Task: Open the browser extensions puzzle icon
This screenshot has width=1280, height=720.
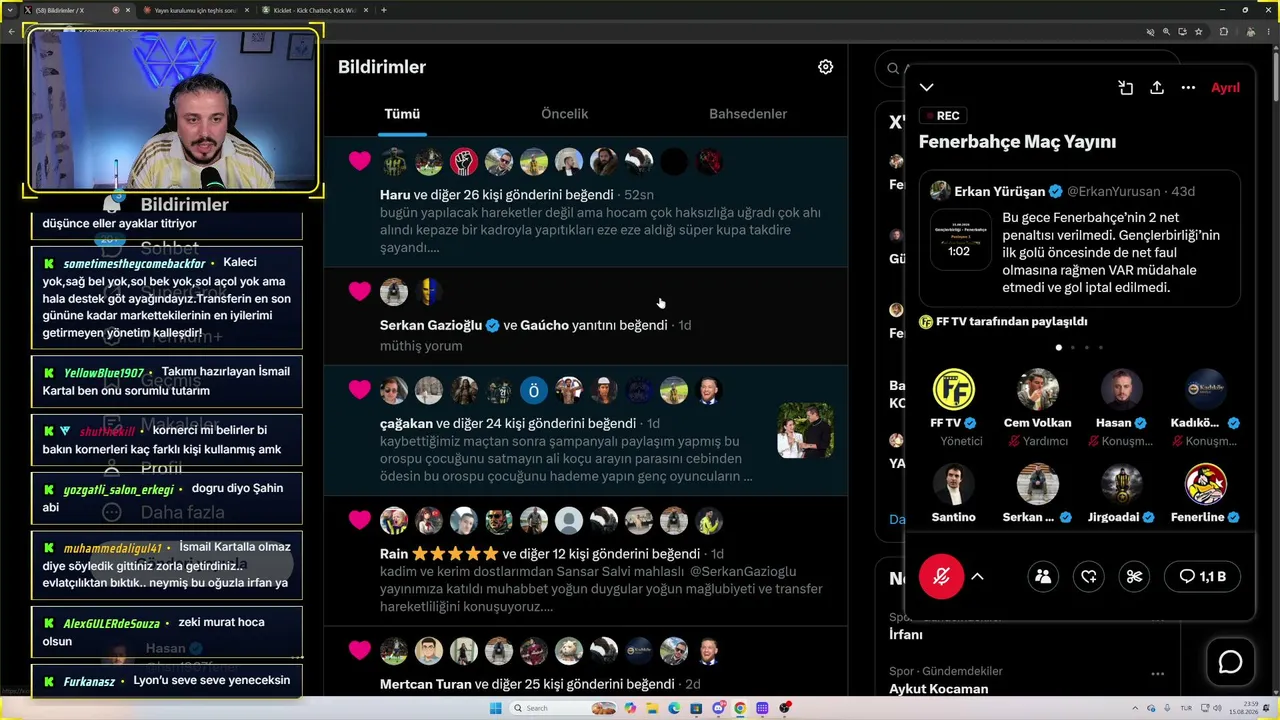Action: (1223, 32)
